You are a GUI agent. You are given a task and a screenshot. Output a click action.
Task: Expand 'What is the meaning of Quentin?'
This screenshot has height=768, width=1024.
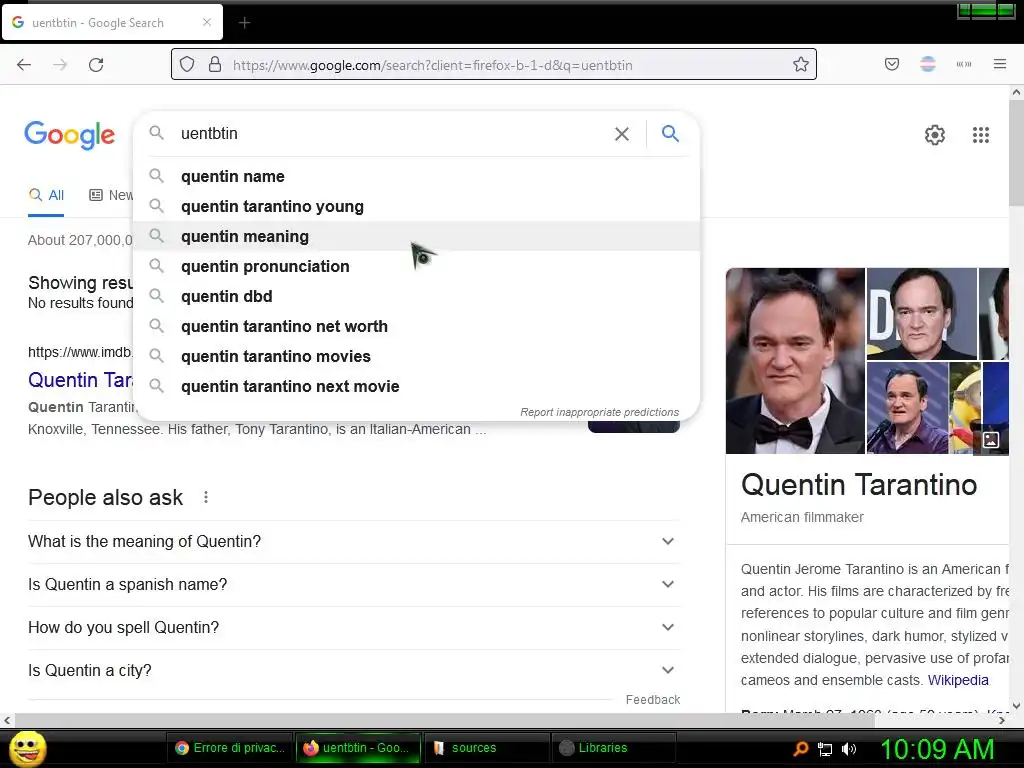pyautogui.click(x=353, y=541)
